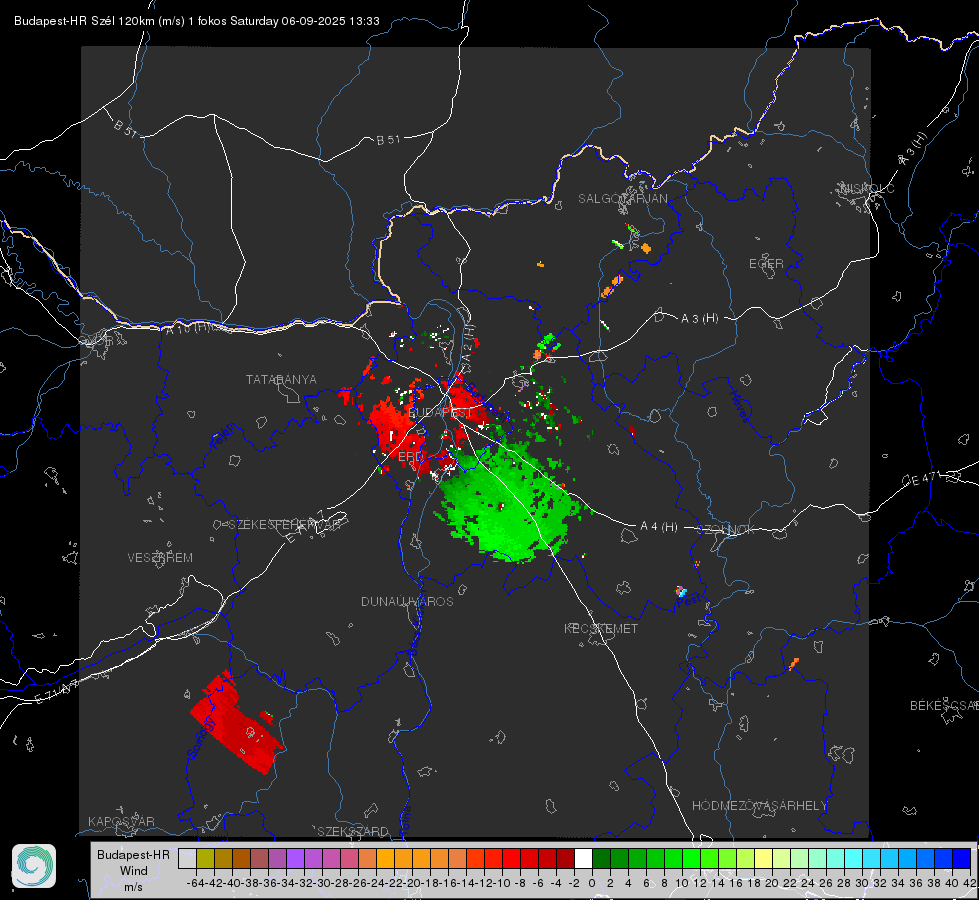Pick the bright red swatch between -10 and -8
The image size is (979, 900).
click(511, 858)
